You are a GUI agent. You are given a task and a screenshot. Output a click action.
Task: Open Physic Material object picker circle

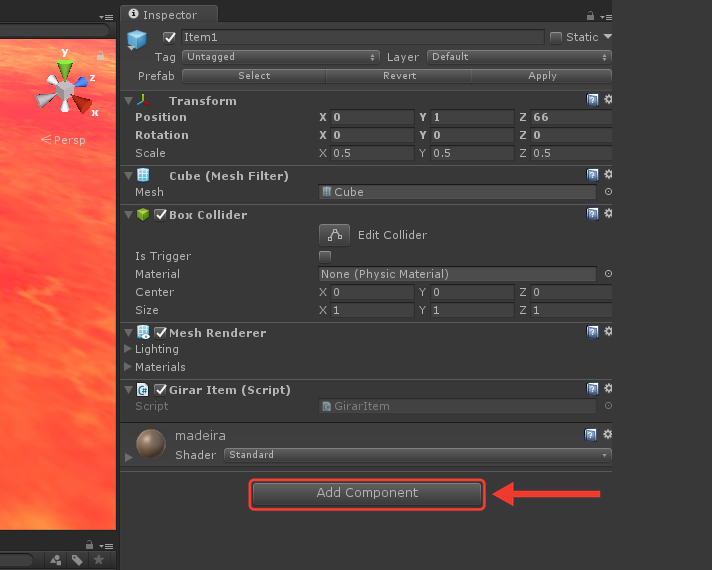coord(608,273)
